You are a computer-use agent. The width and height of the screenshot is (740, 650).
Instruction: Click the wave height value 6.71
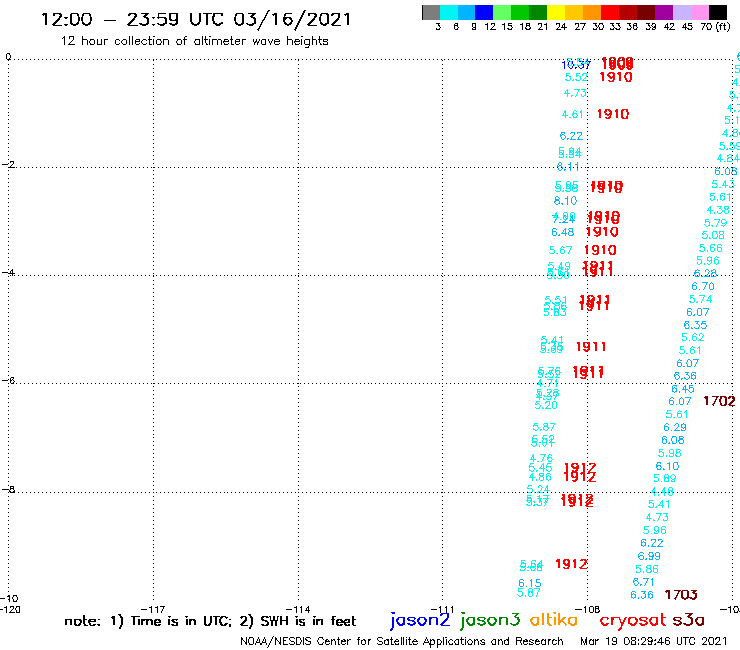(644, 582)
